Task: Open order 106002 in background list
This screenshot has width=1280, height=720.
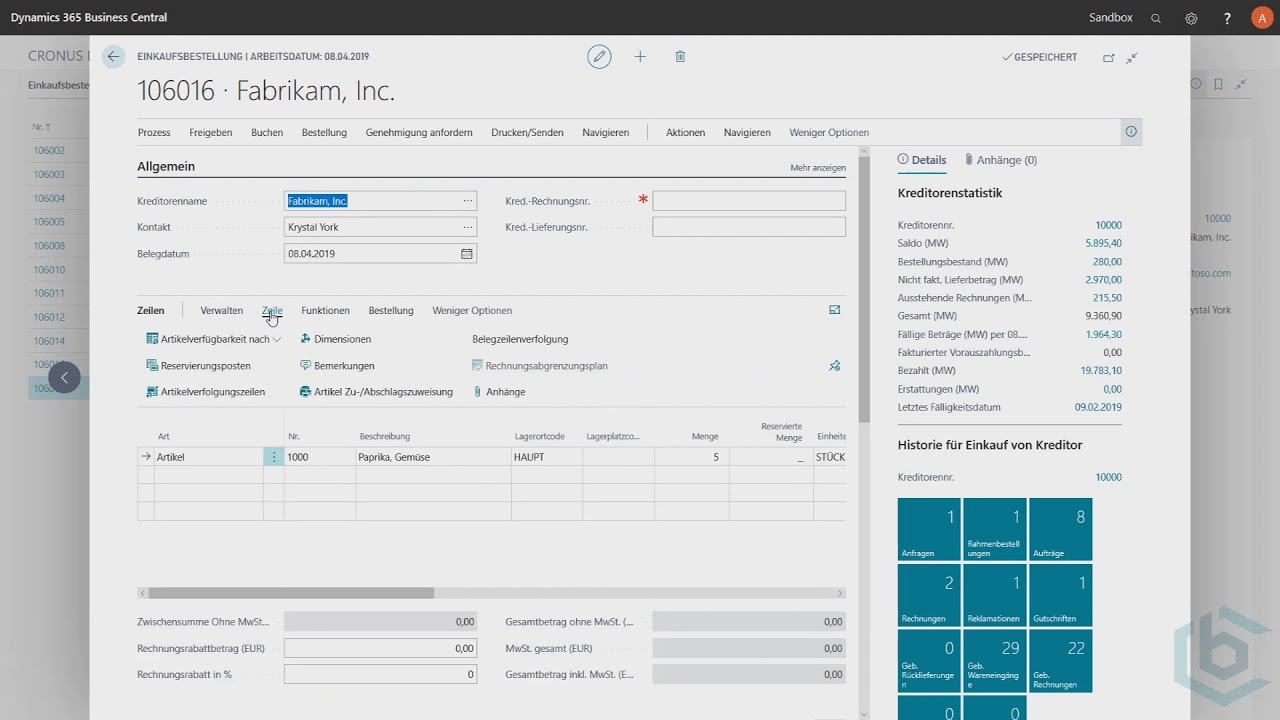Action: pos(49,150)
